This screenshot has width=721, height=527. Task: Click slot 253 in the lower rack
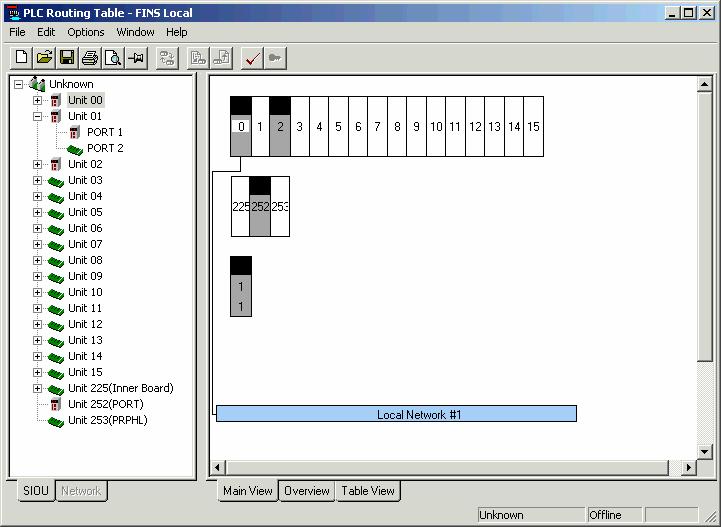point(280,206)
